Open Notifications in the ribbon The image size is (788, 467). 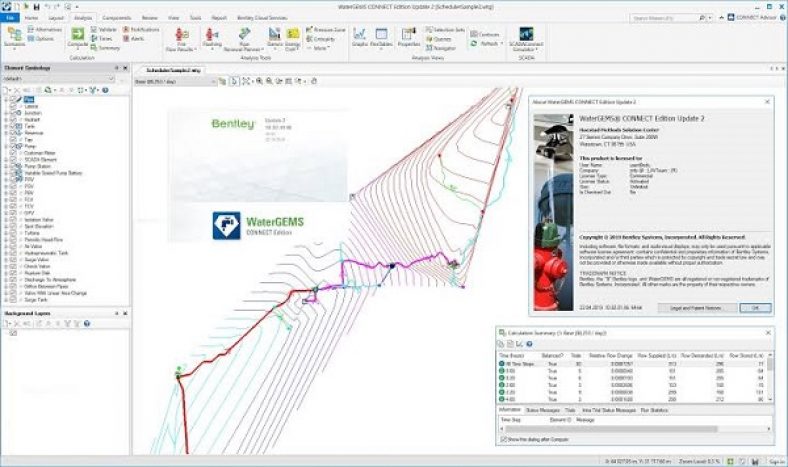[x=141, y=30]
